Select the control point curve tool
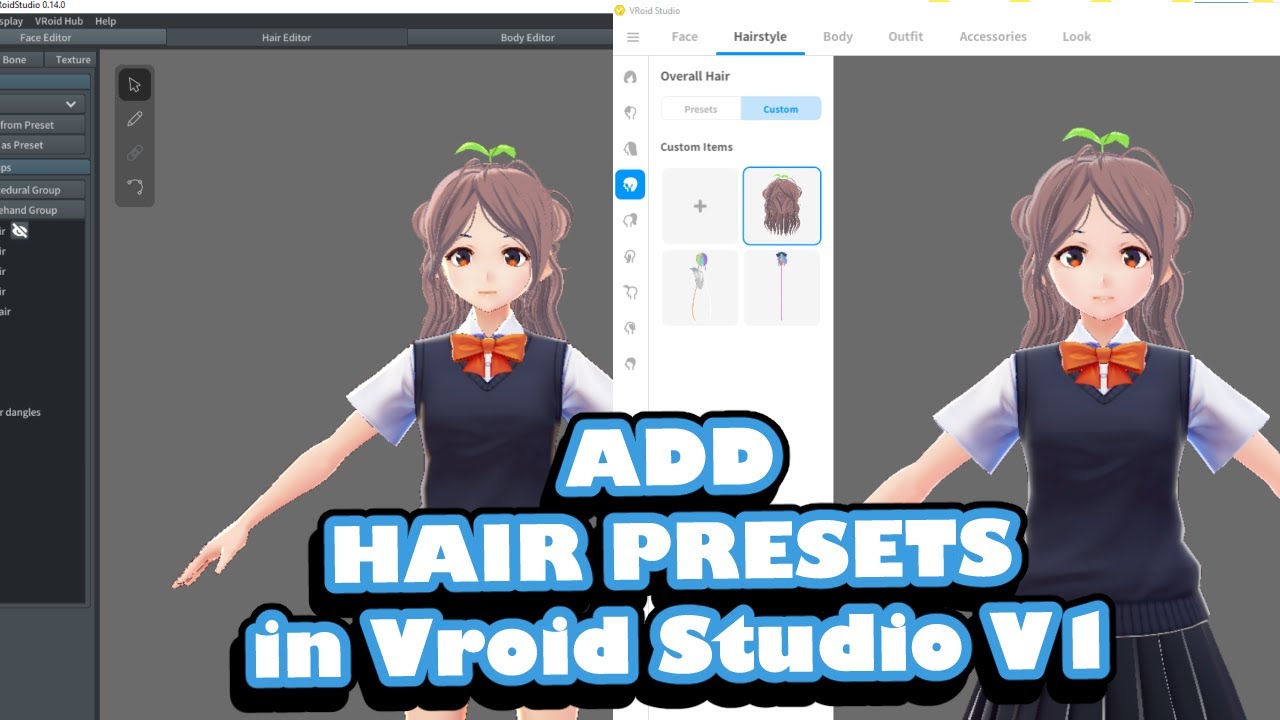This screenshot has width=1280, height=720. pyautogui.click(x=135, y=187)
